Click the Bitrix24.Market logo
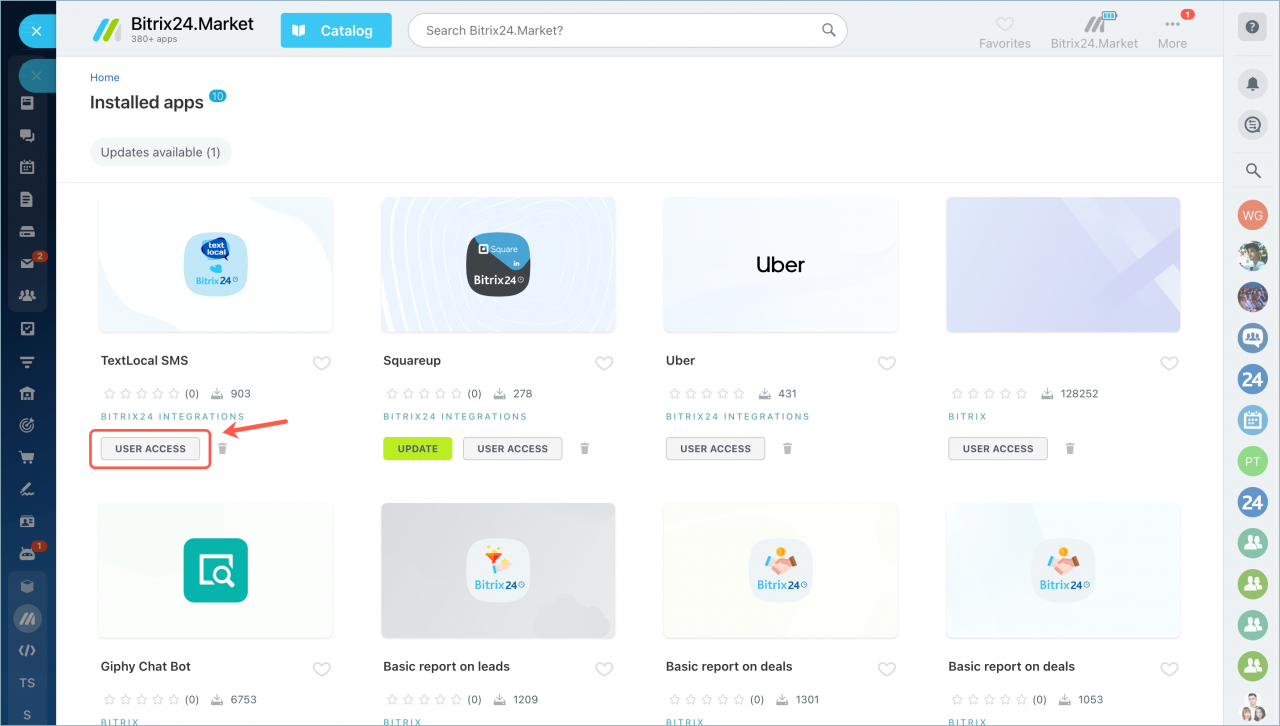This screenshot has height=726, width=1280. (x=174, y=29)
